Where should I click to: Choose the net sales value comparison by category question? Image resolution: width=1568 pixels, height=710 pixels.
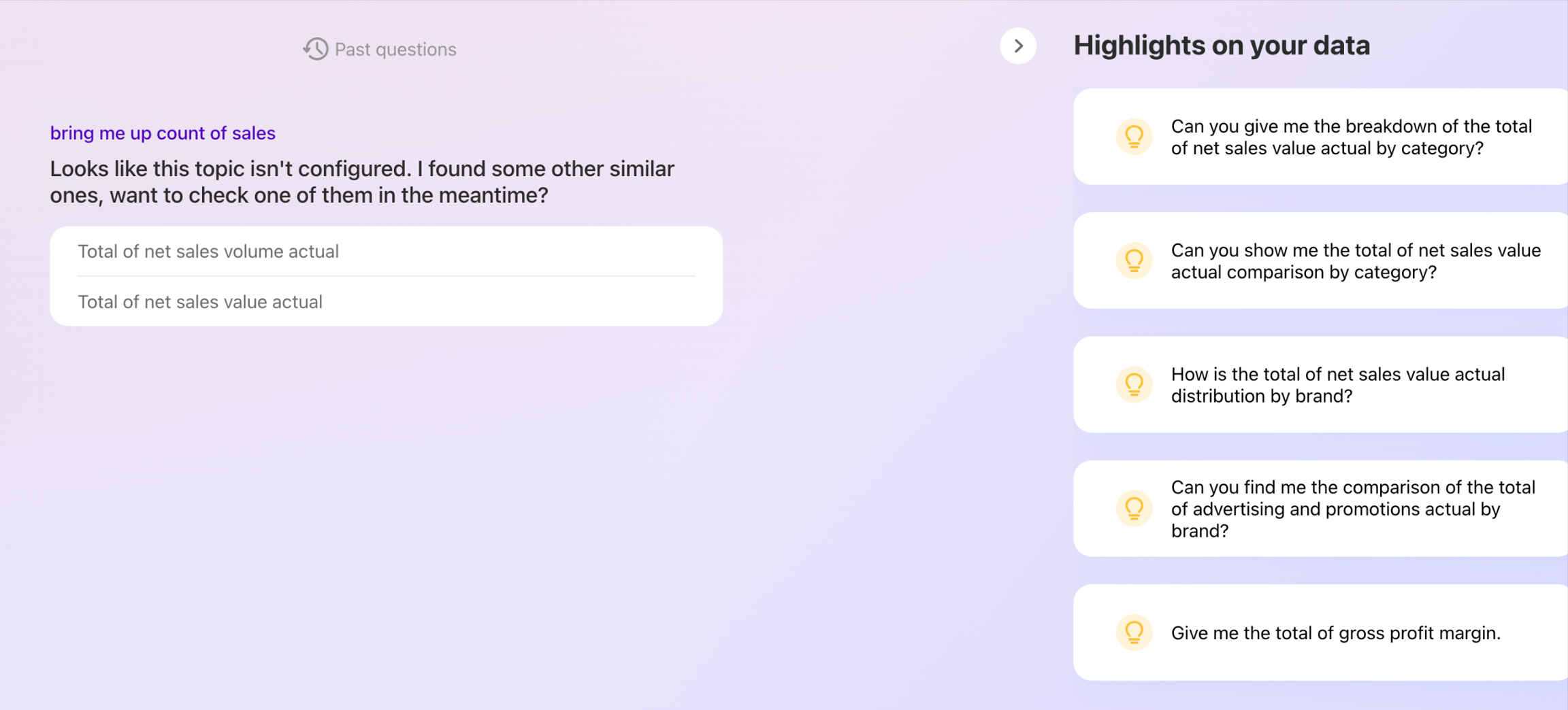(x=1355, y=261)
